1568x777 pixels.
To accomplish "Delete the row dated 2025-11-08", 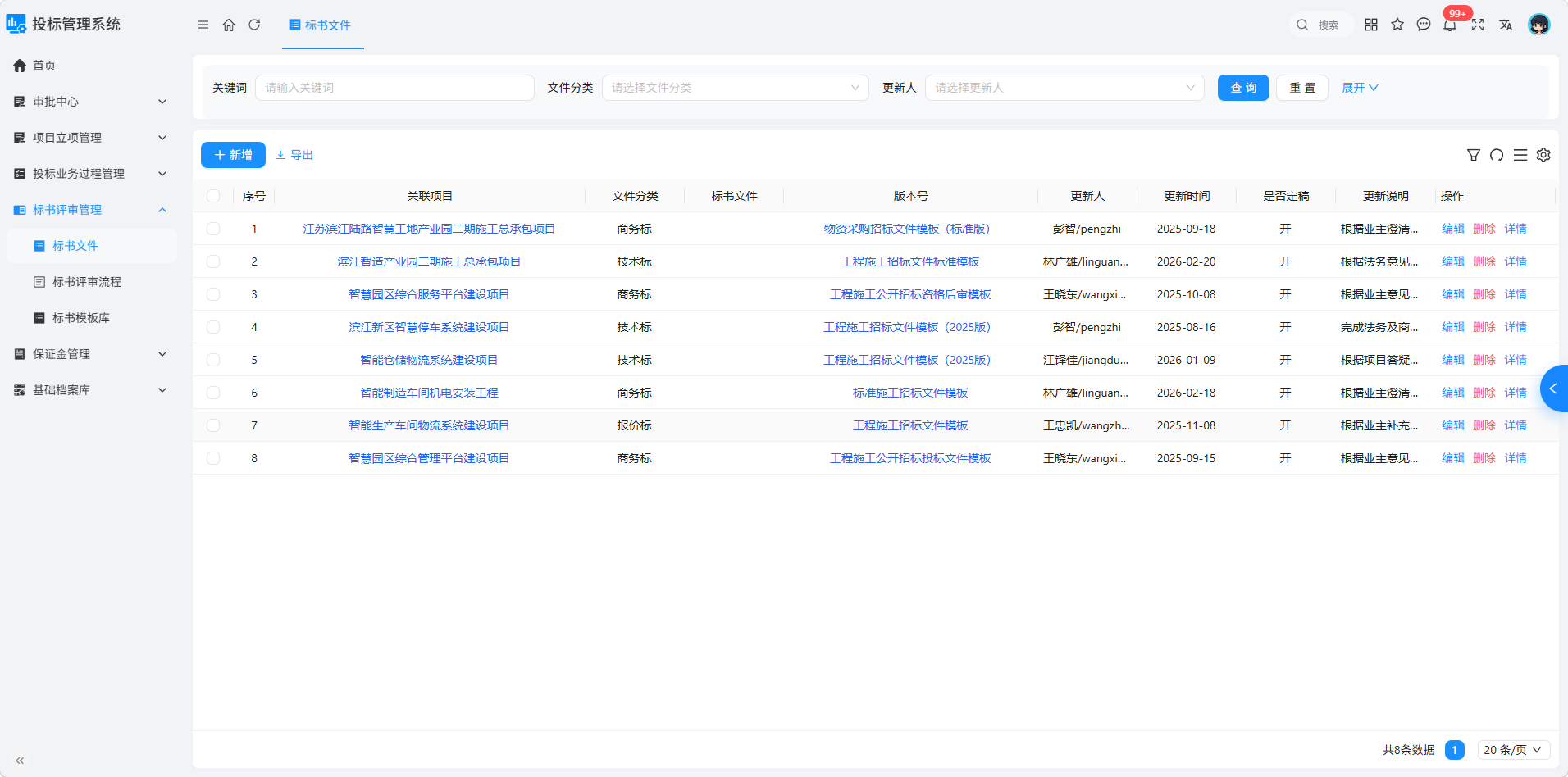I will tap(1484, 425).
